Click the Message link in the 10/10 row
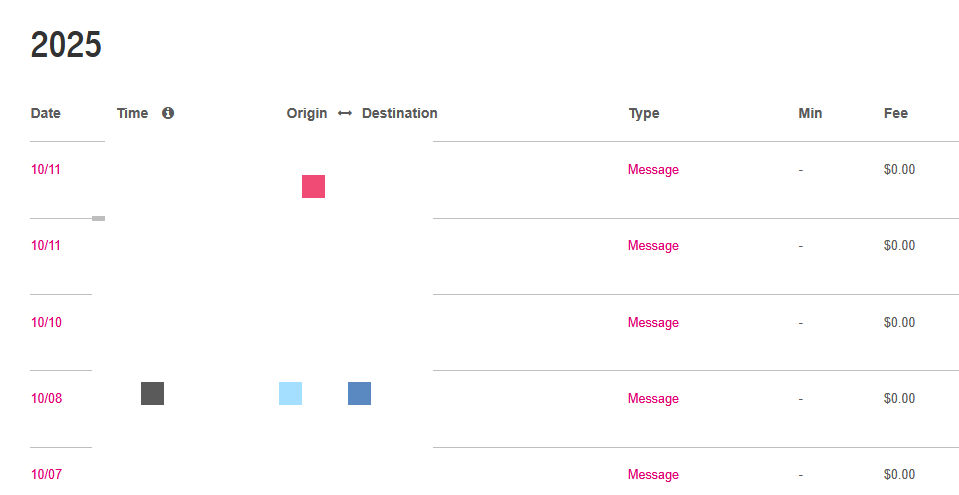Image resolution: width=959 pixels, height=495 pixels. [653, 322]
